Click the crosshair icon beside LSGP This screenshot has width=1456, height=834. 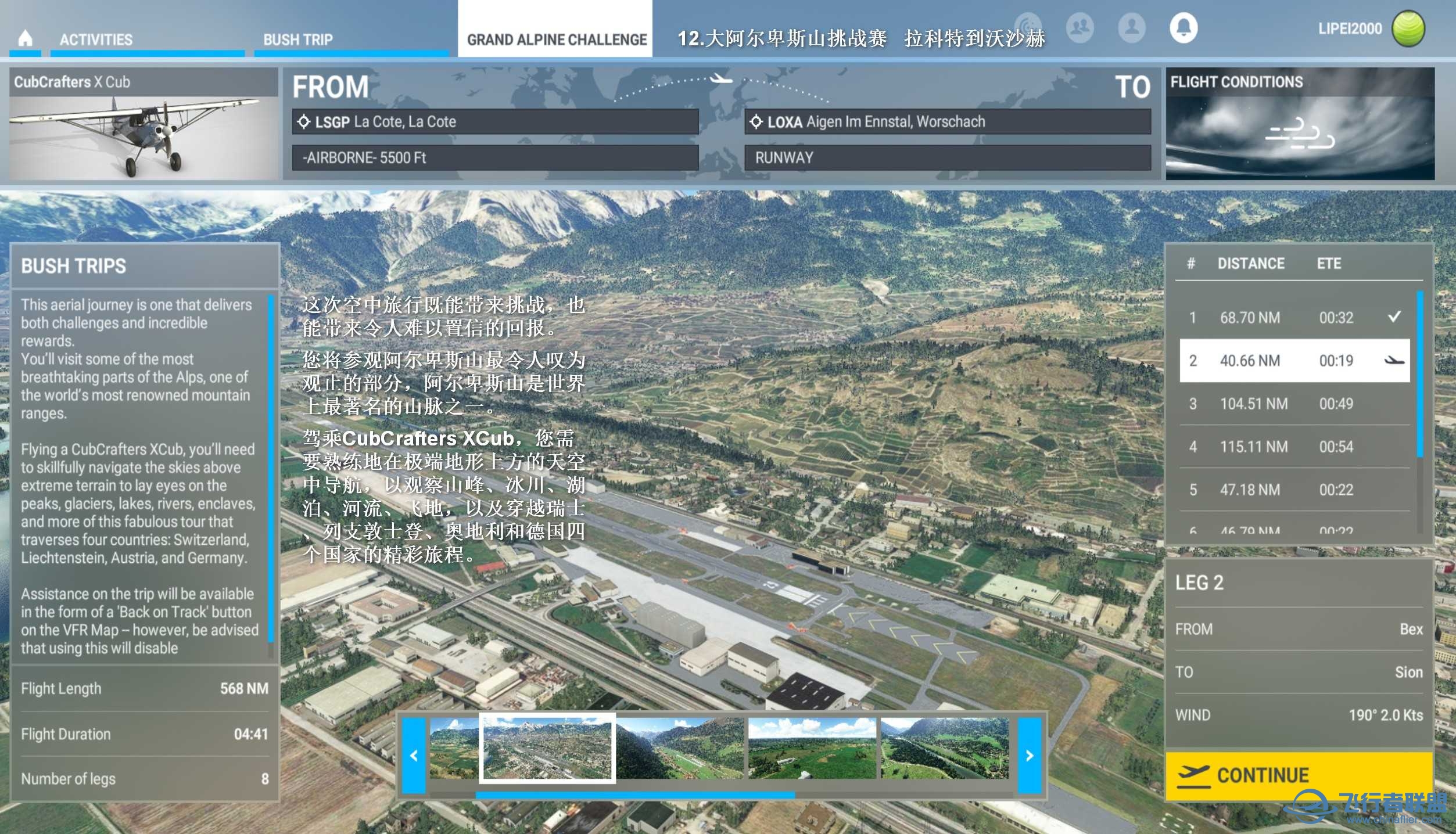(303, 122)
